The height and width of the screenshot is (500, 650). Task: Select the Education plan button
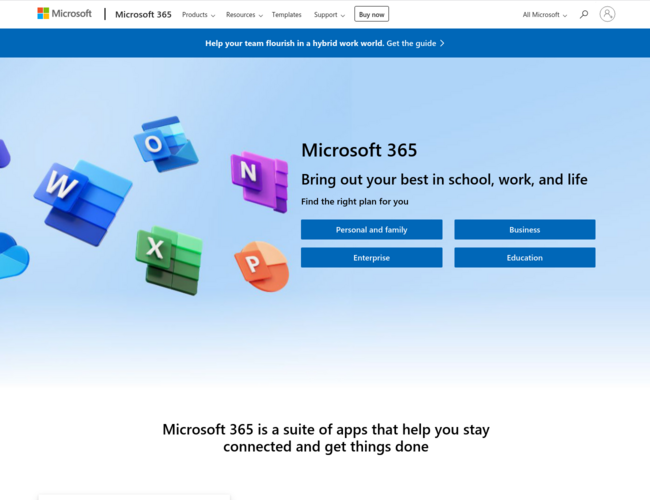(x=525, y=257)
